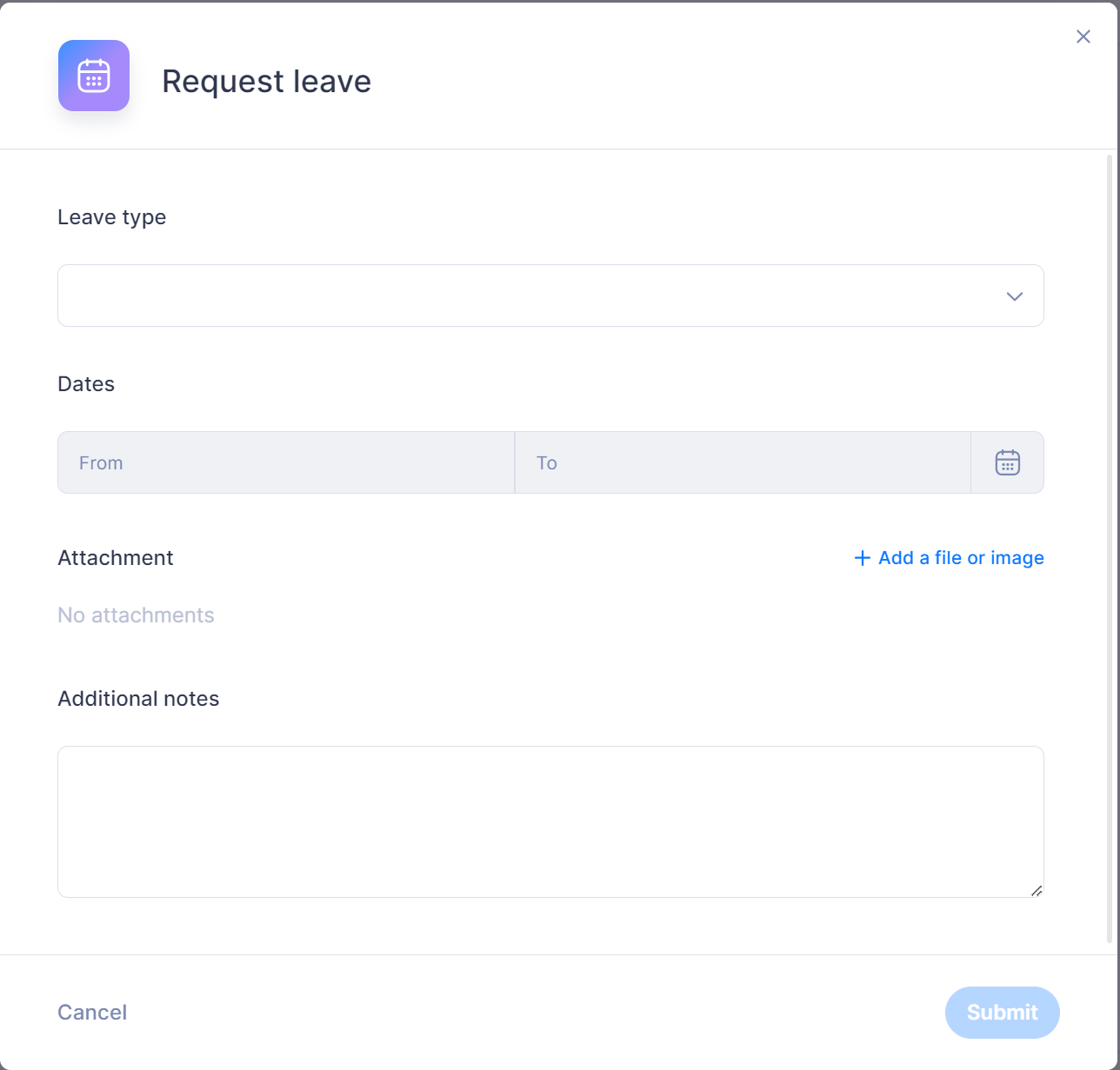The width and height of the screenshot is (1120, 1070).
Task: Select the To date field
Action: (743, 462)
